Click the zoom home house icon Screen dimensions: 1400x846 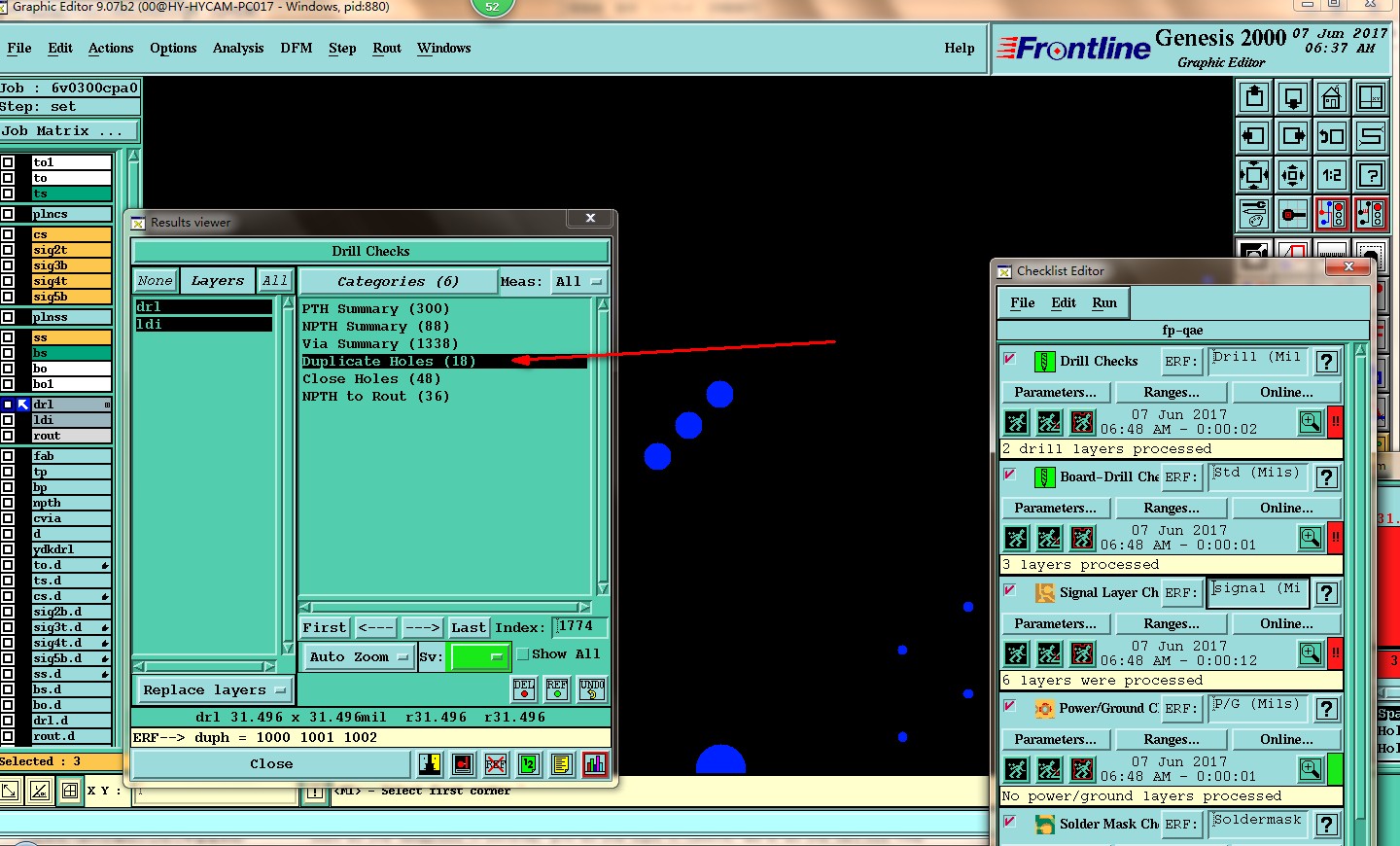[1332, 97]
